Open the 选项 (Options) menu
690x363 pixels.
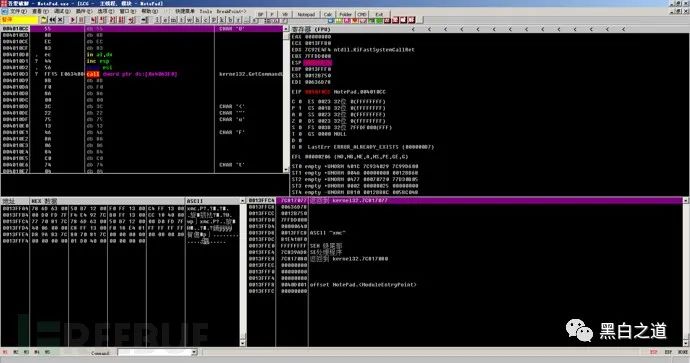(x=106, y=11)
